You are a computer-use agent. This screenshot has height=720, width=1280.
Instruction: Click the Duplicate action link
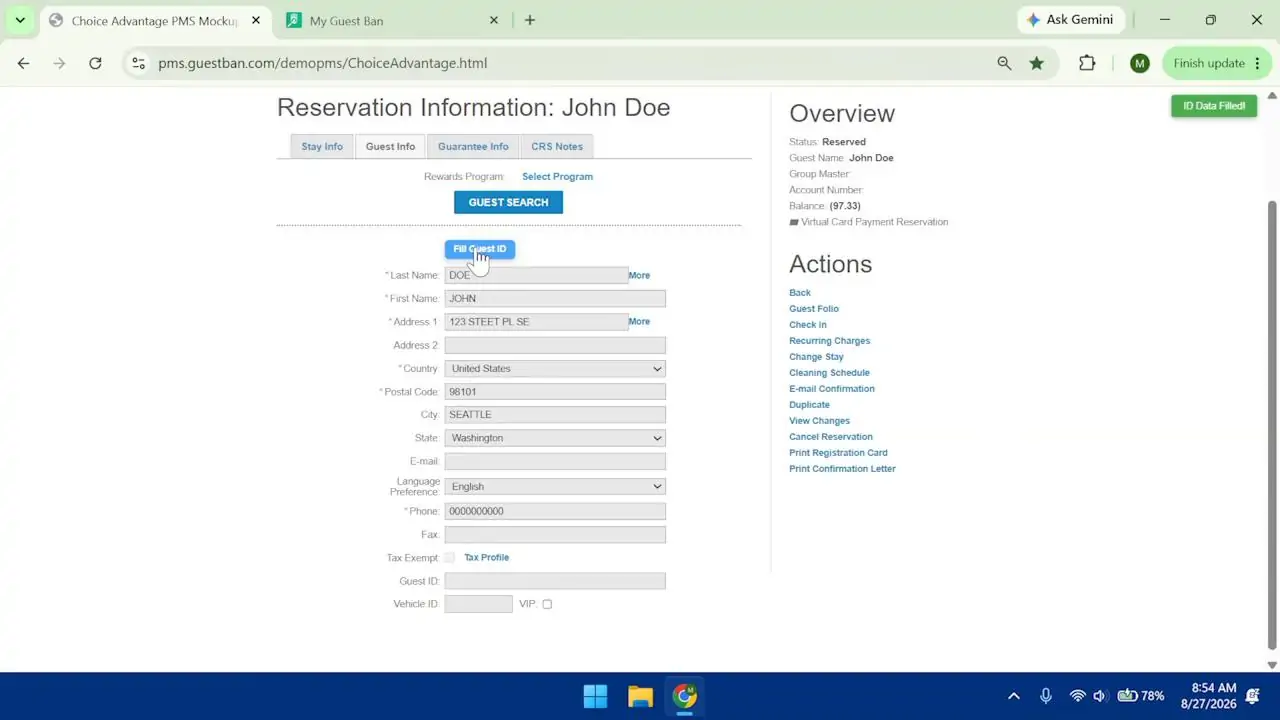point(809,405)
